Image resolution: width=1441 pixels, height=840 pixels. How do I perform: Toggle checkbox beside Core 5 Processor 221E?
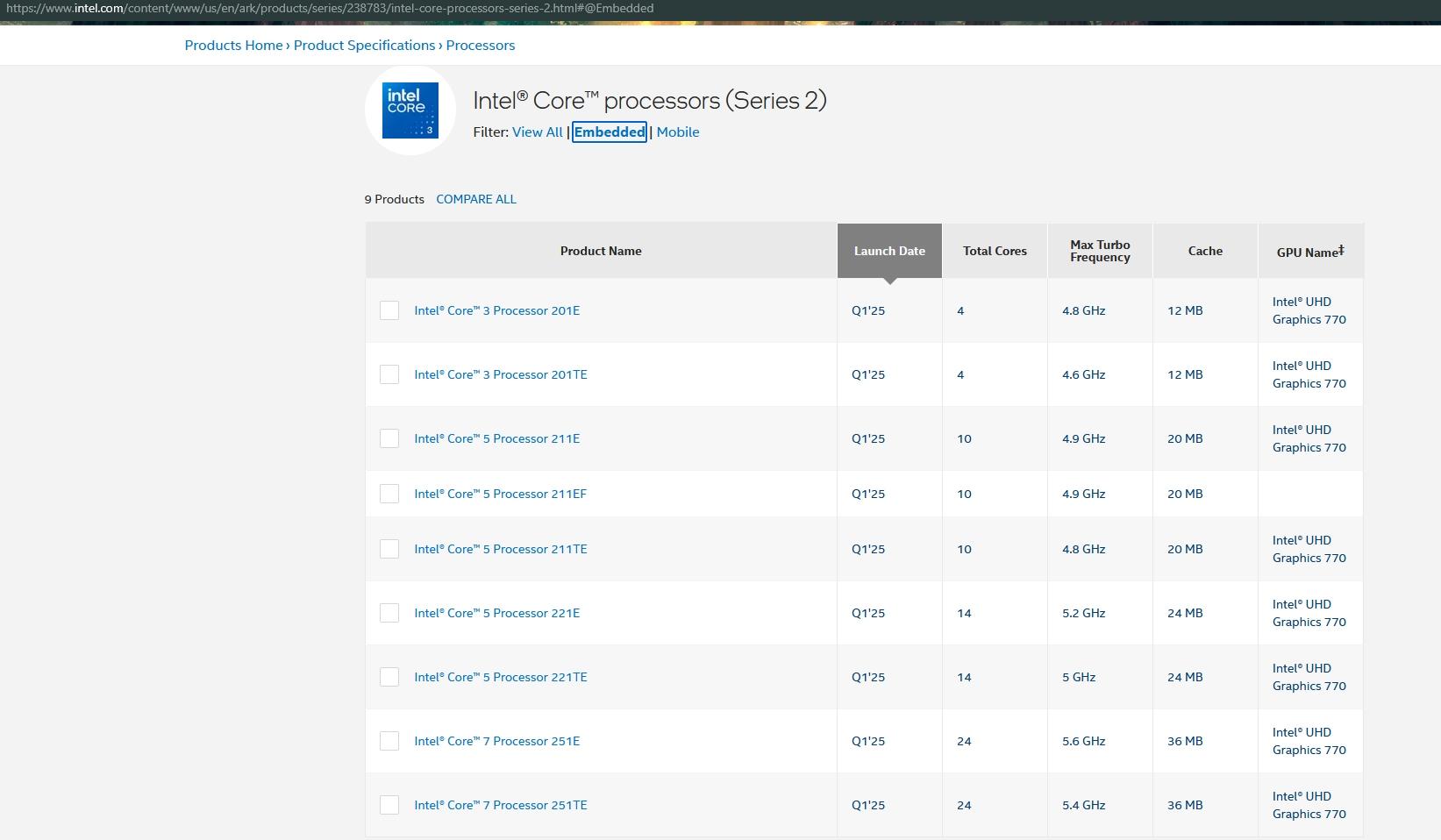tap(389, 613)
